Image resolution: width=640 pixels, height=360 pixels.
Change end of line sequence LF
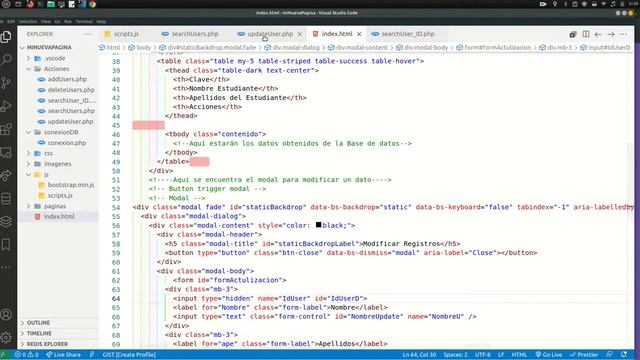pos(501,355)
